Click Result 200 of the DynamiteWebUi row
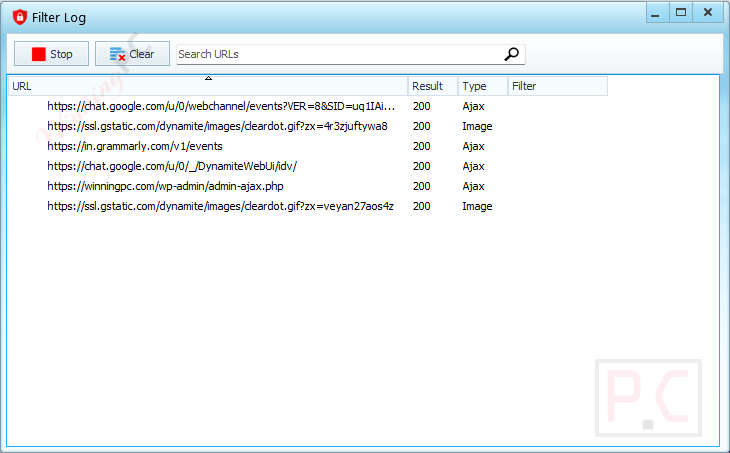Screen dimensions: 730x453 (x=422, y=166)
